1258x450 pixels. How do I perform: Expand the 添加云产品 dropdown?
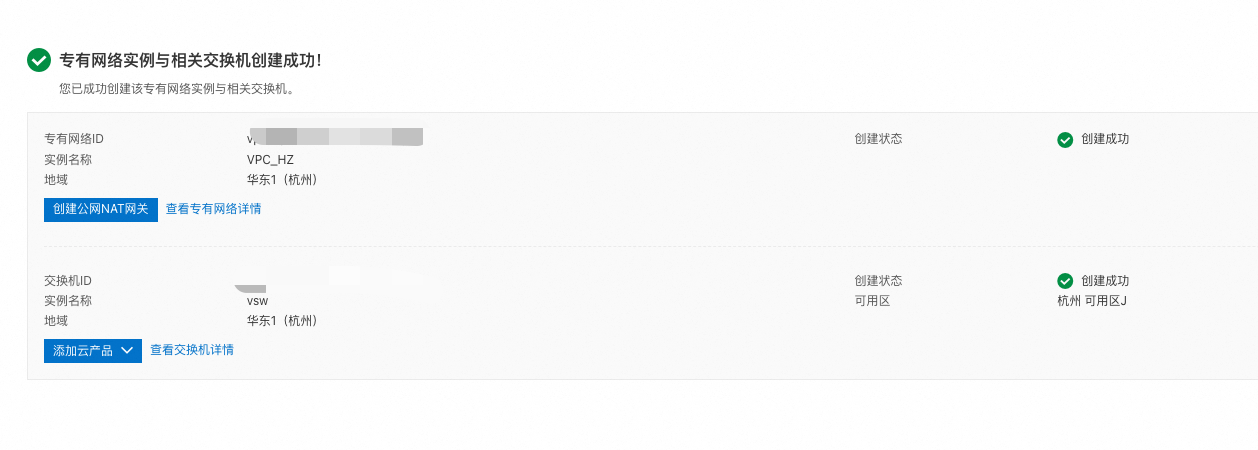[93, 350]
